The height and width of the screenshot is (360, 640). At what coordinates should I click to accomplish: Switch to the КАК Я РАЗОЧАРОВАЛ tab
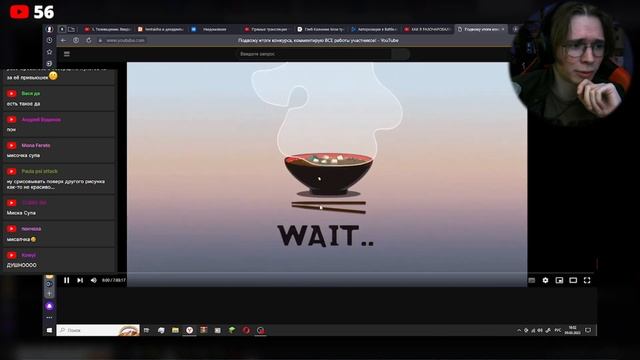point(427,29)
